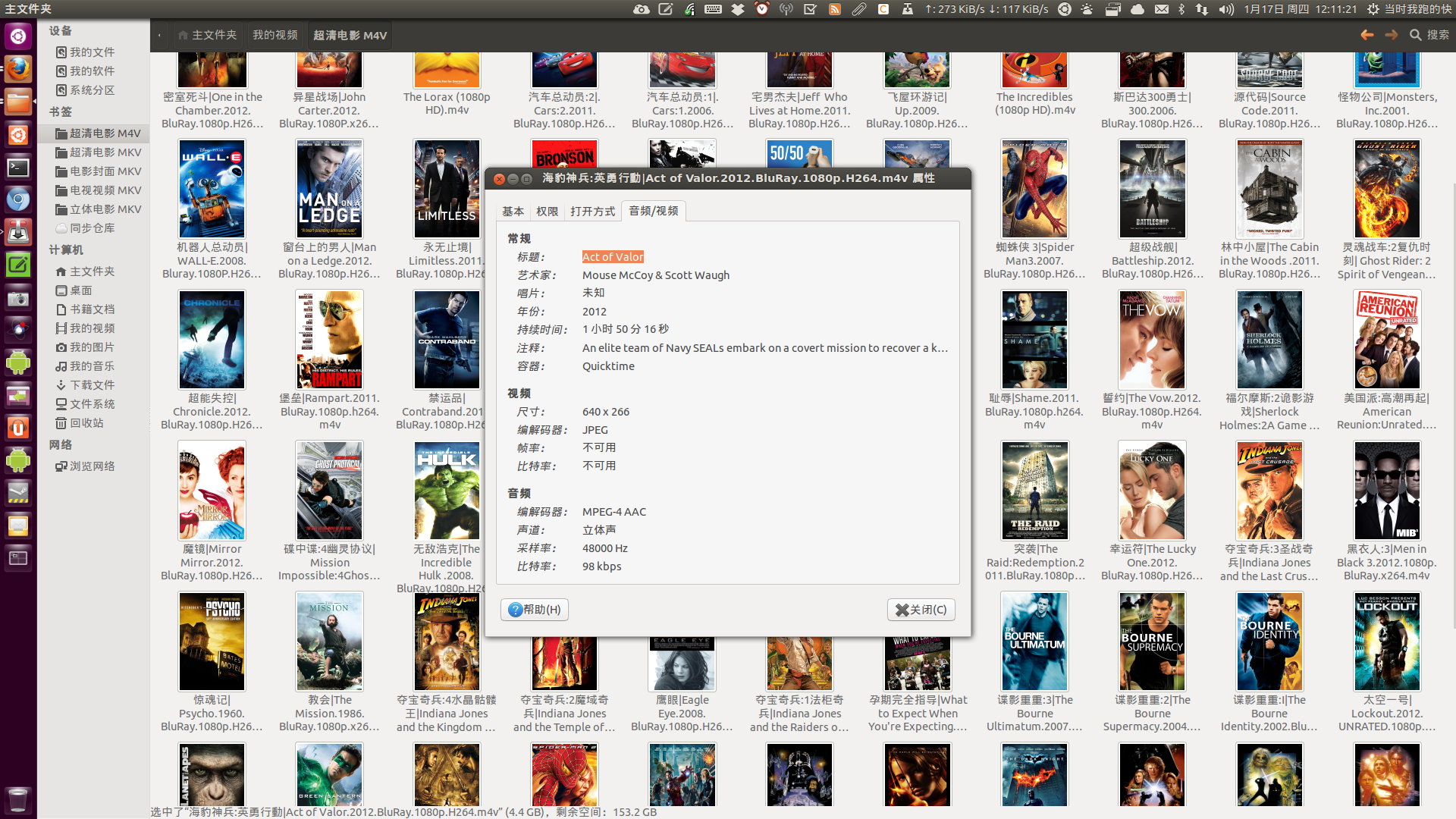Screen dimensions: 1456x819
Task: Open the RSS feed indicator in the top panel
Action: [x=834, y=9]
